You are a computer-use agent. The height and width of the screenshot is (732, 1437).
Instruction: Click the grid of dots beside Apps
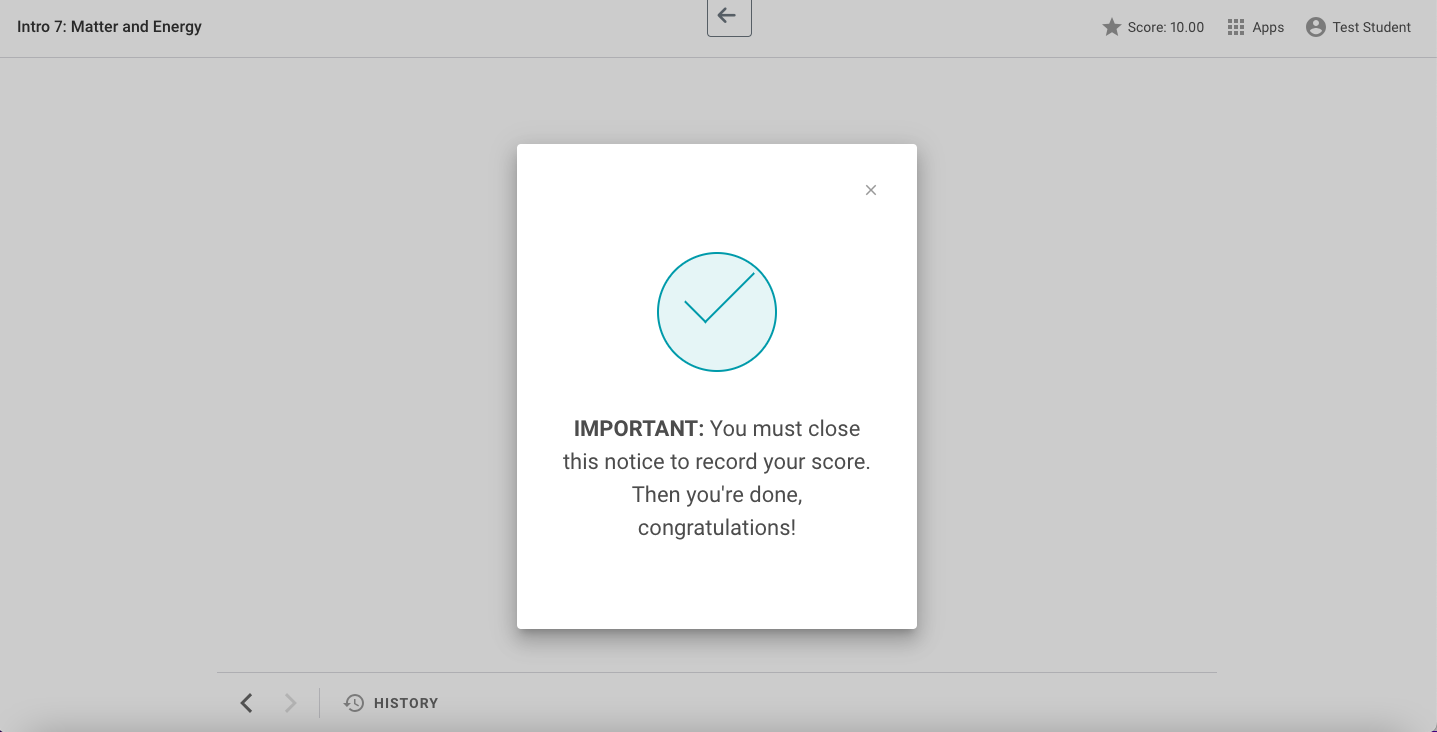1235,27
